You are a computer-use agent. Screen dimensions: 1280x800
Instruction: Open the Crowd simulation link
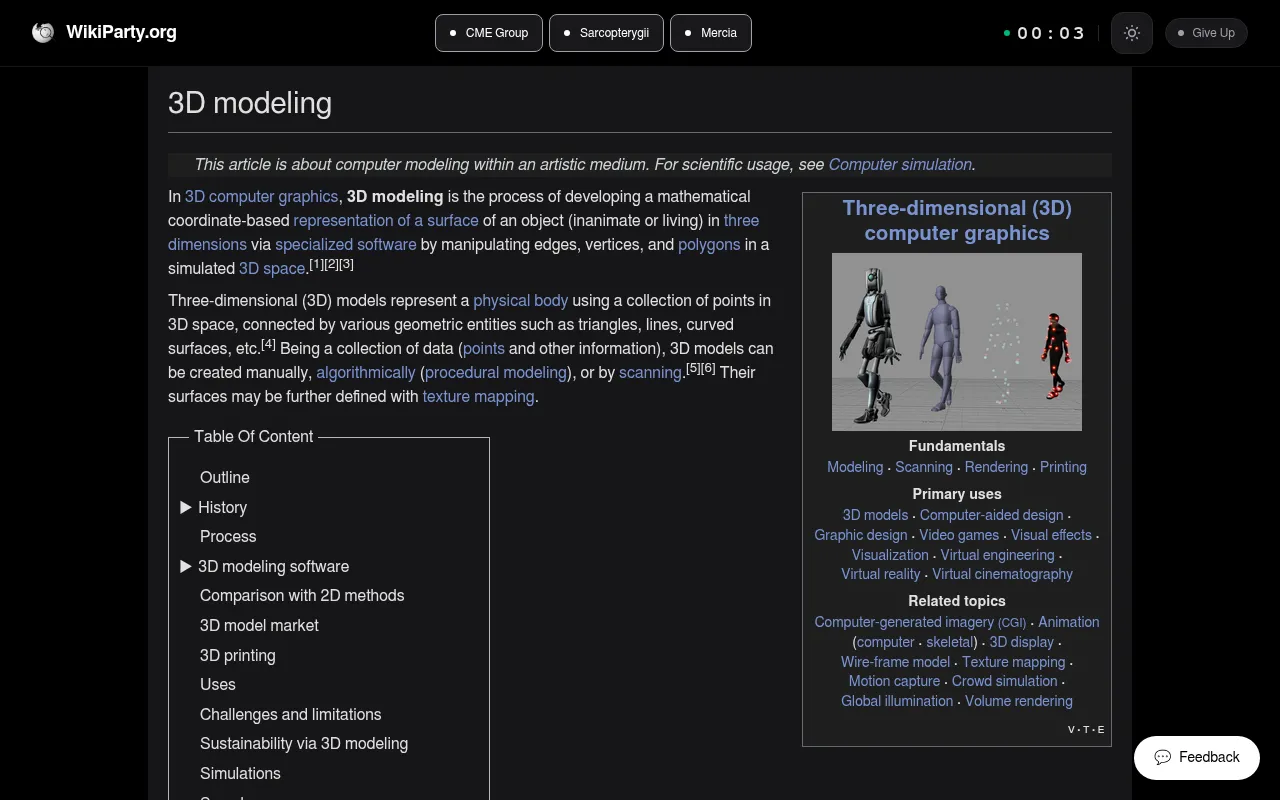[1005, 681]
